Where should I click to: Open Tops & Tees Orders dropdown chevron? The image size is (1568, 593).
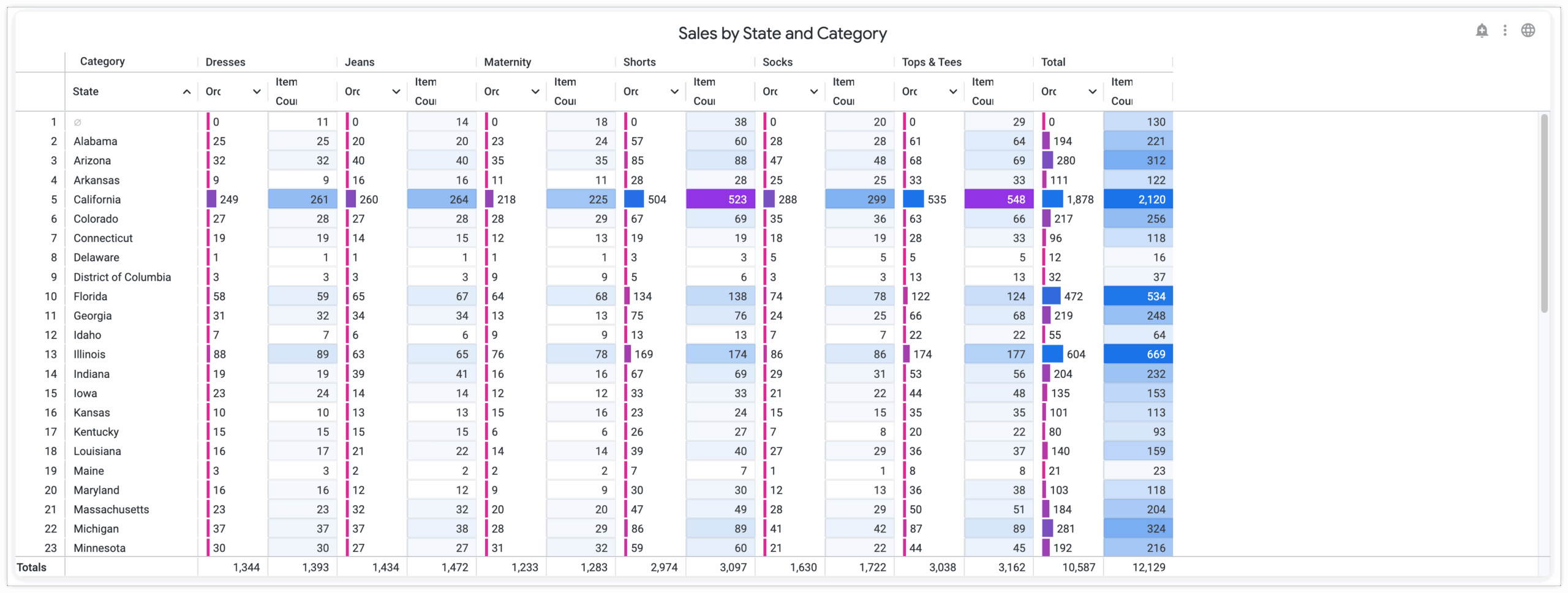[x=953, y=92]
